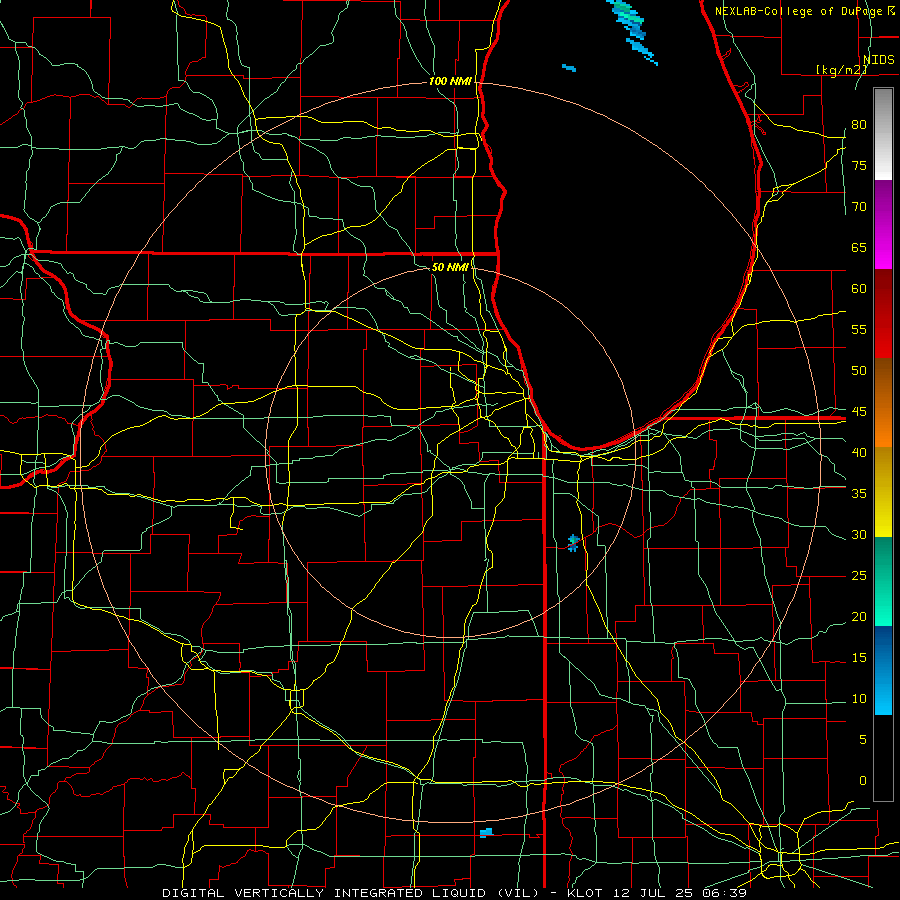Viewport: 900px width, 900px height.
Task: Click the purple-magenta segment of the VIL legend
Action: coord(883,224)
